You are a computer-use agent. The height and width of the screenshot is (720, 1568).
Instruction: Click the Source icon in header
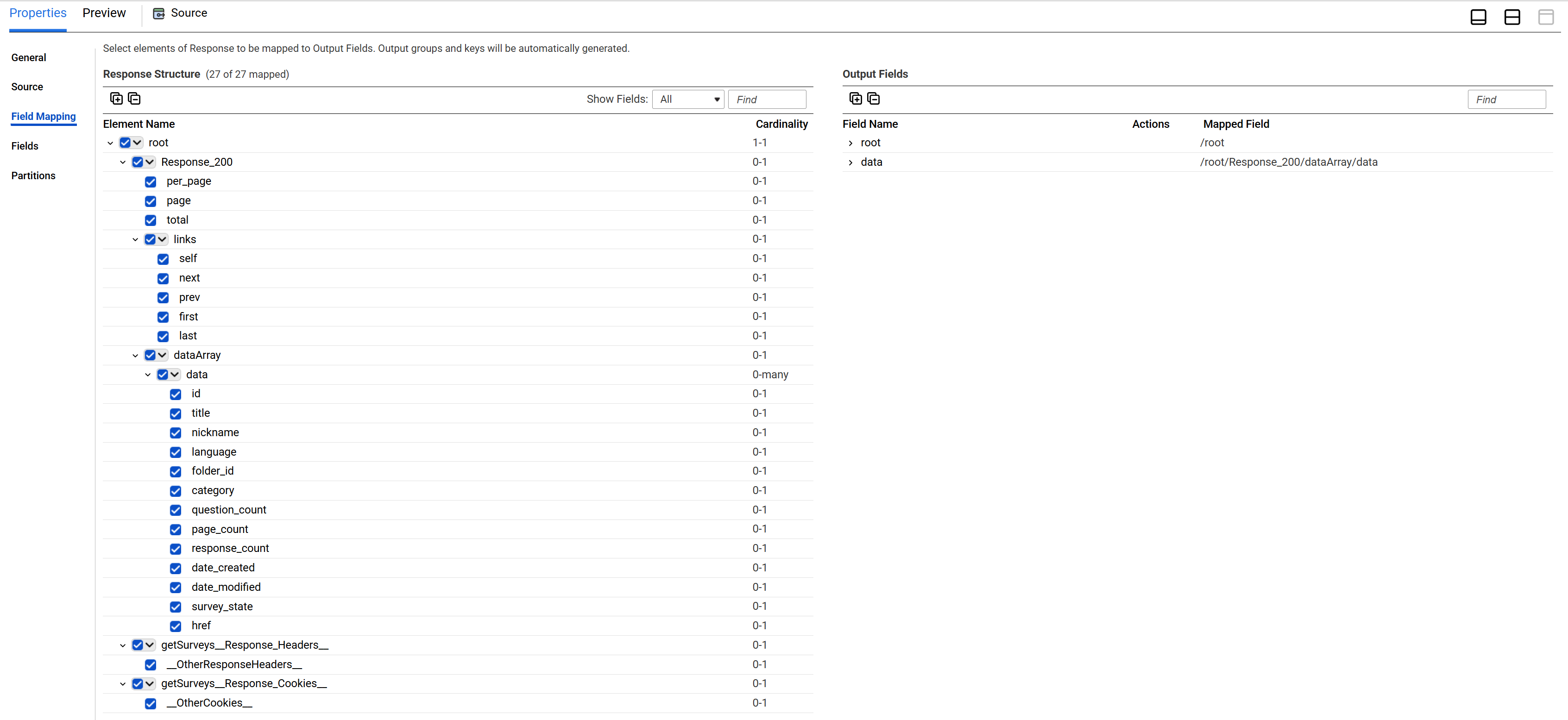(159, 13)
